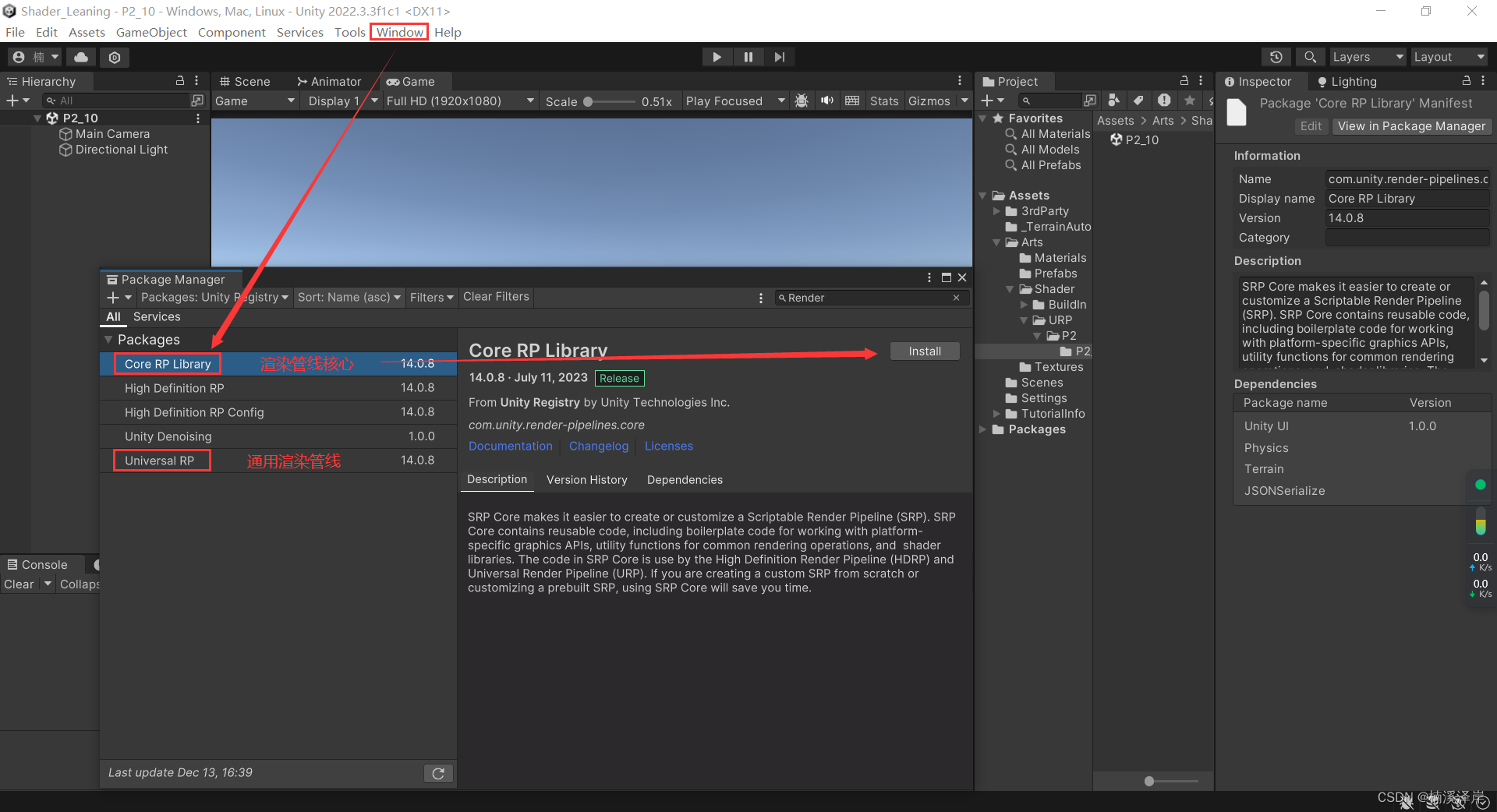This screenshot has height=812, width=1497.
Task: Collapse the Packages list group
Action: pyautogui.click(x=108, y=340)
